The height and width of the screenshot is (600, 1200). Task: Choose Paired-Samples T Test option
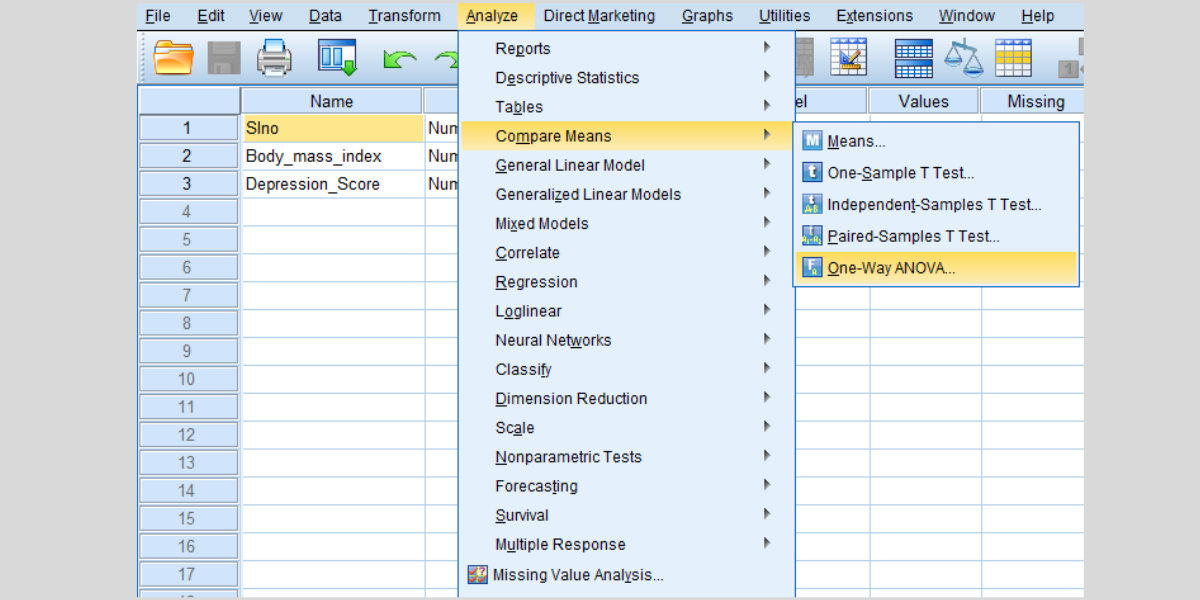click(x=936, y=237)
